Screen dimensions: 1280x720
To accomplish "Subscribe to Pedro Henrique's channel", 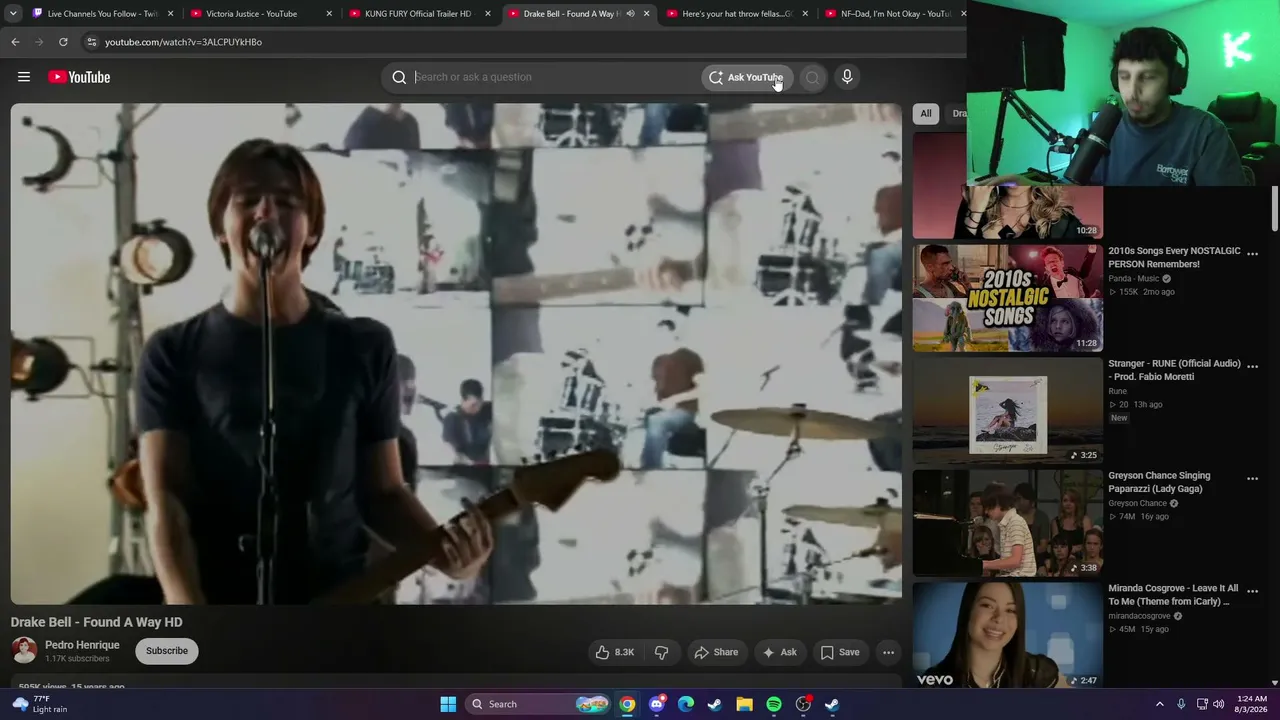I will tap(167, 651).
